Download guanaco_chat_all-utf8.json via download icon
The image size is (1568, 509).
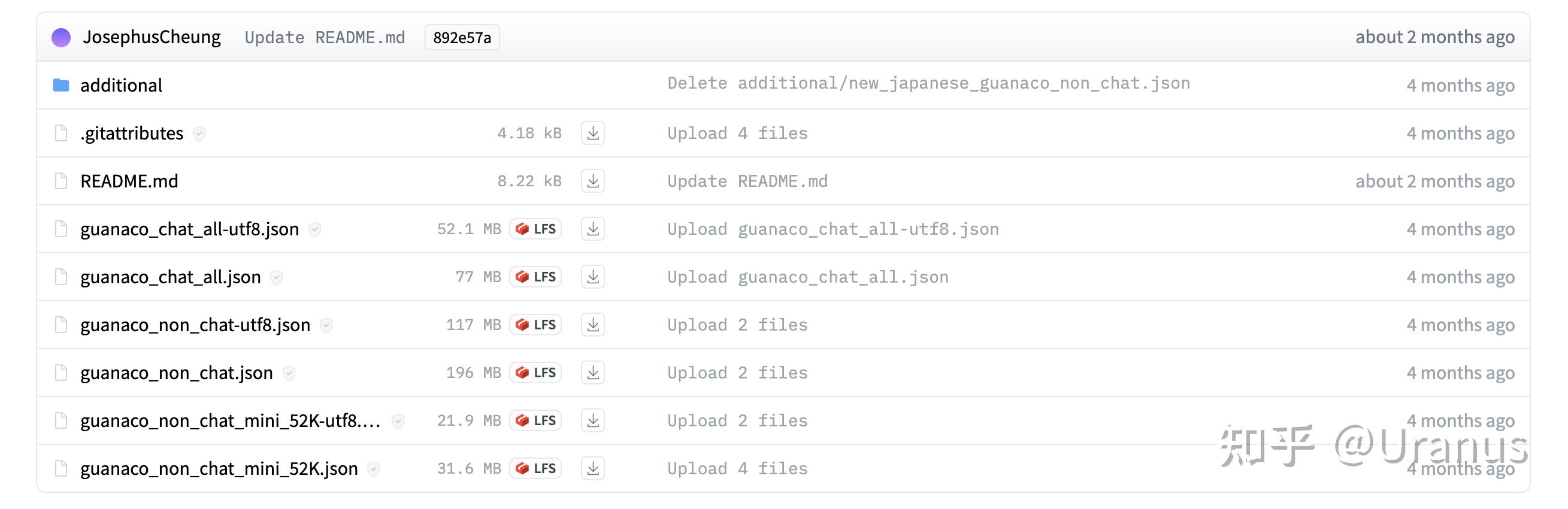point(592,229)
